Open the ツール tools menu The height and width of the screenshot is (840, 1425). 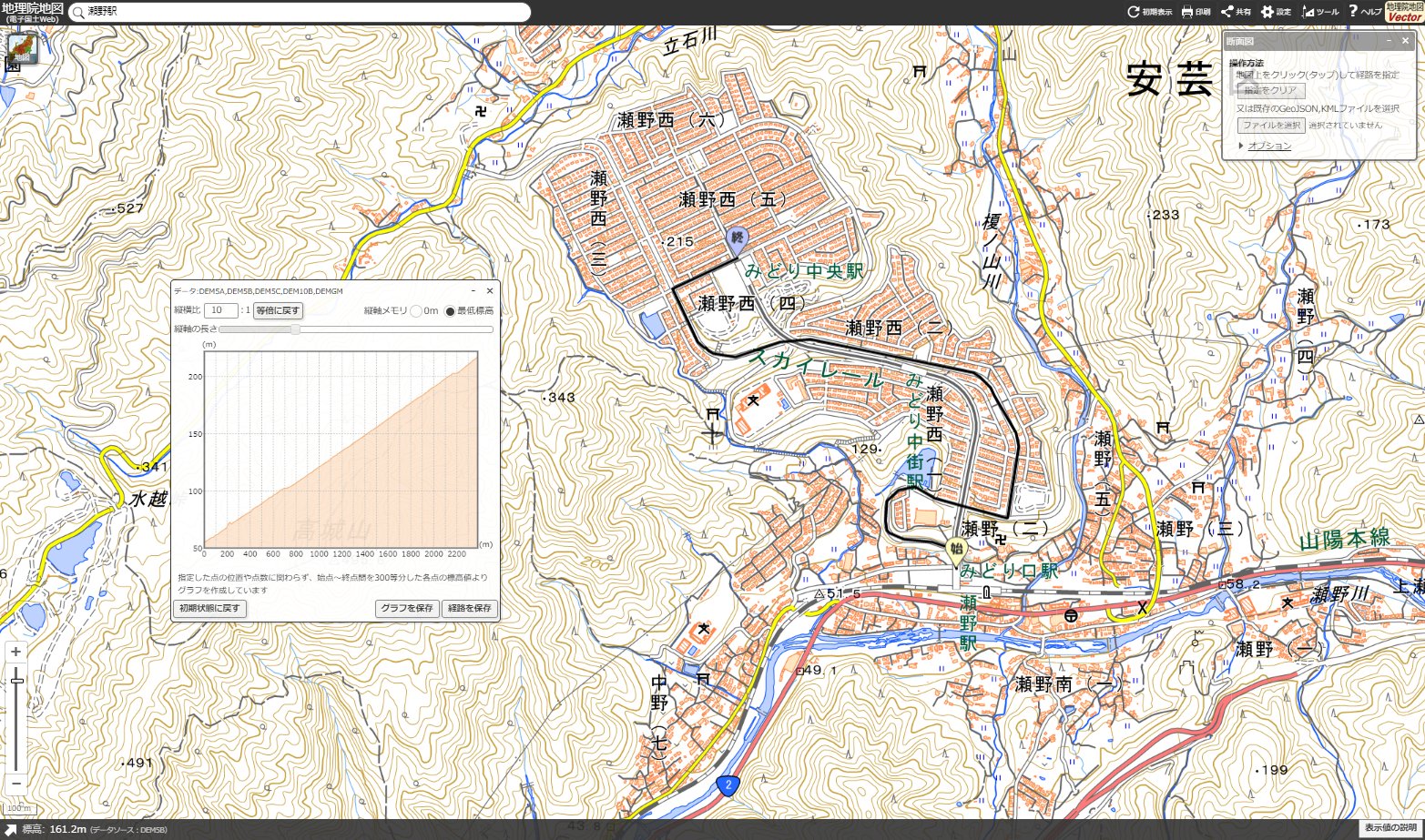[x=1320, y=12]
